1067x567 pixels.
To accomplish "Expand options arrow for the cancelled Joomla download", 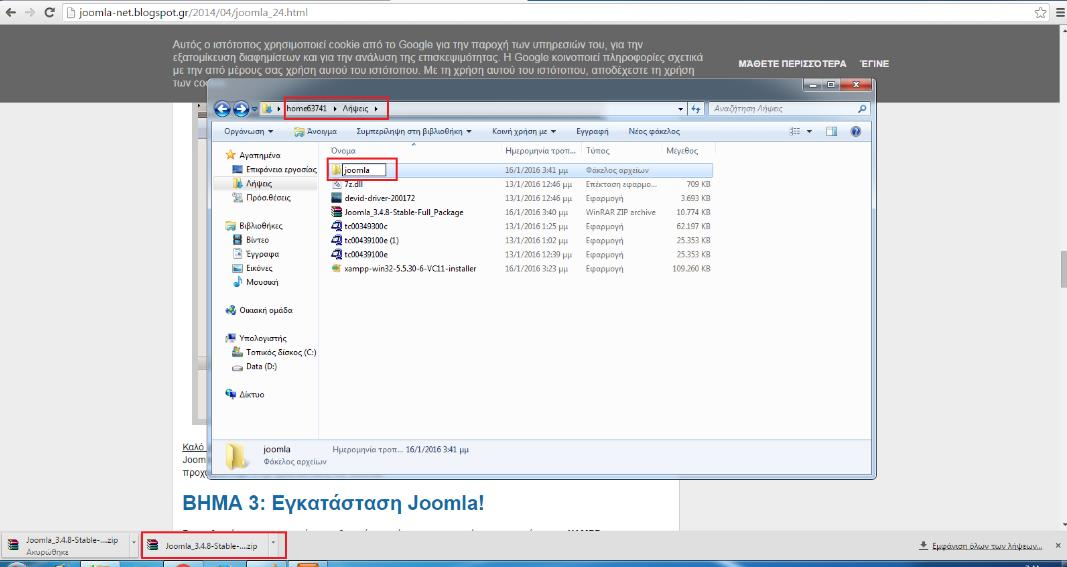I will (133, 543).
